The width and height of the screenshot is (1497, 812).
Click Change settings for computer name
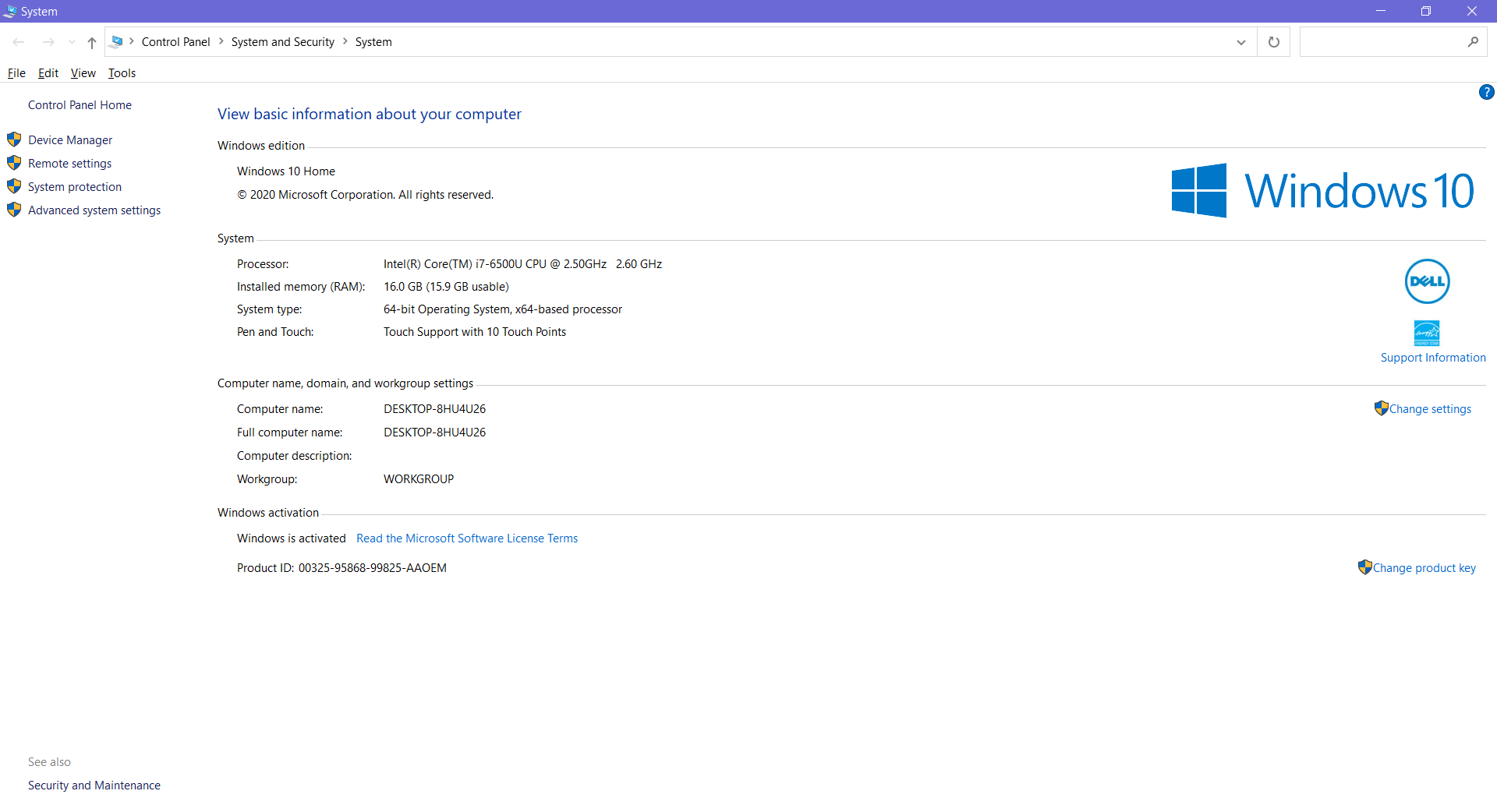pyautogui.click(x=1430, y=409)
